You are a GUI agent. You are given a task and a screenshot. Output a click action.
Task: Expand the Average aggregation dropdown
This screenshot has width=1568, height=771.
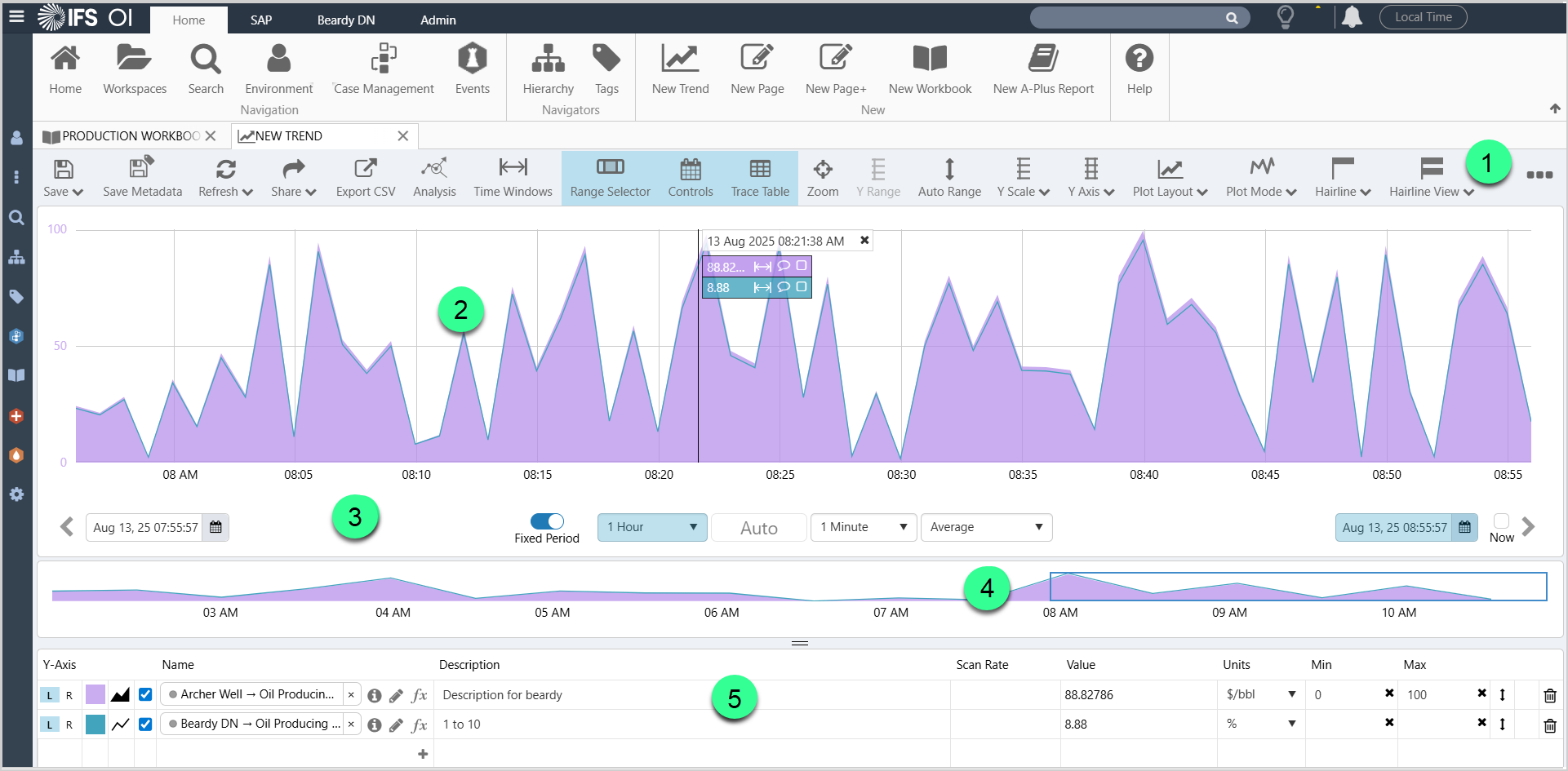(986, 527)
